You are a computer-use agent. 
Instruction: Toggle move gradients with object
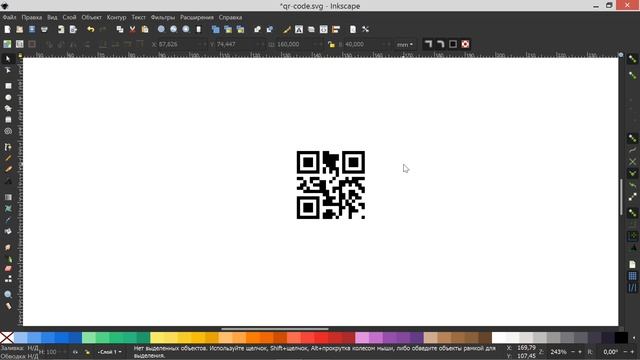tap(453, 44)
